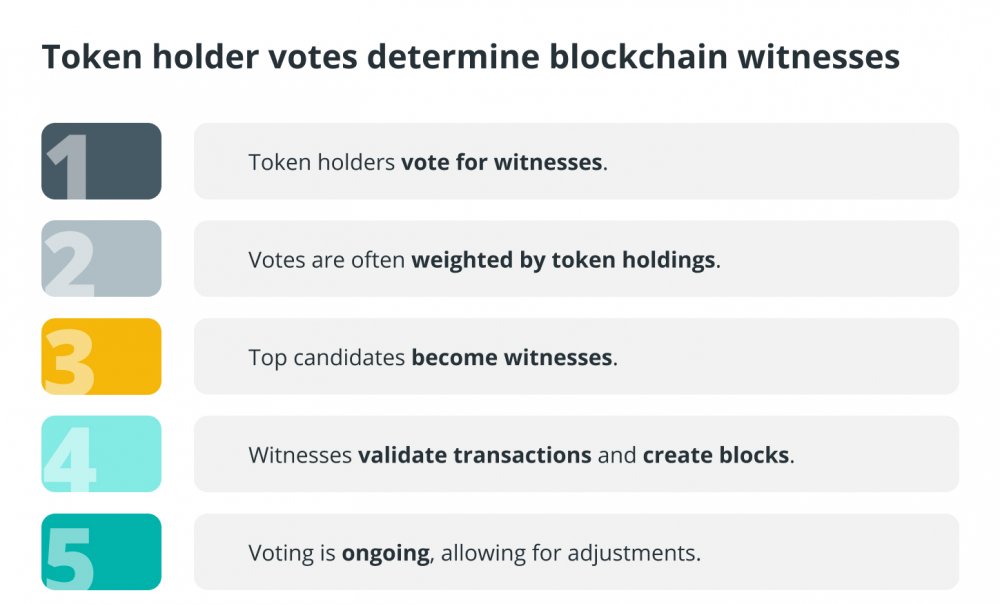
Task: Click the dark slate number 1 tile
Action: coord(101,161)
